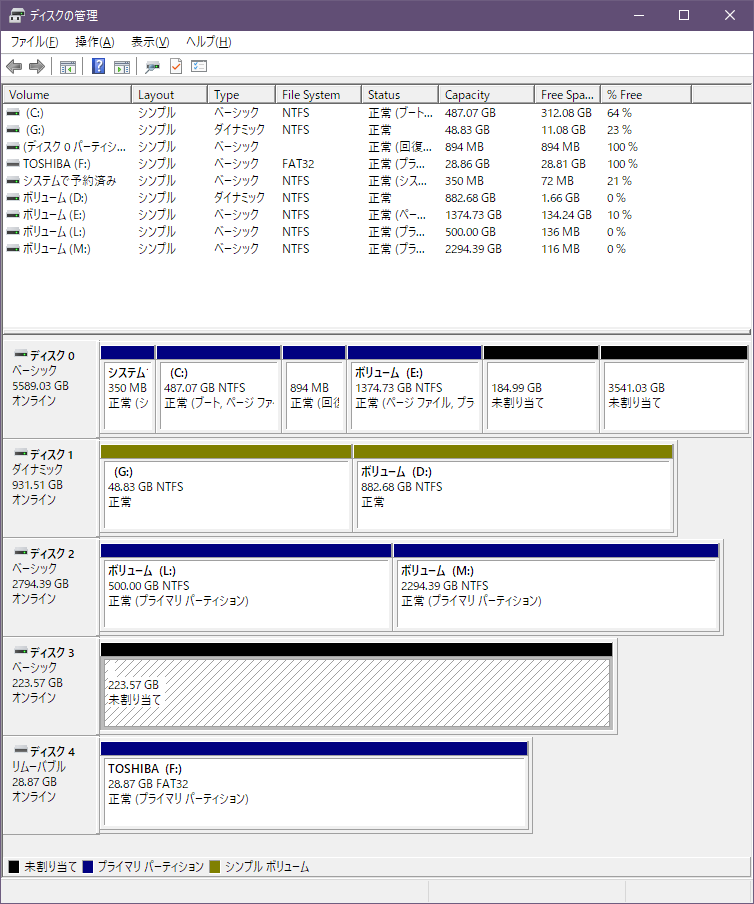This screenshot has width=754, height=904.
Task: Click the 312.08 GB free space cell
Action: [566, 113]
